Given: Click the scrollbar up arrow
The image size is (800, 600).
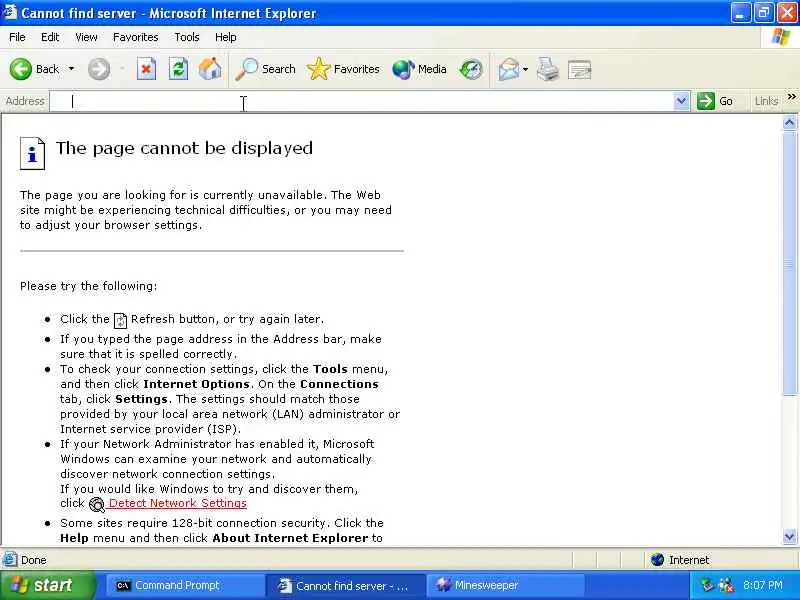Looking at the screenshot, I should 789,122.
